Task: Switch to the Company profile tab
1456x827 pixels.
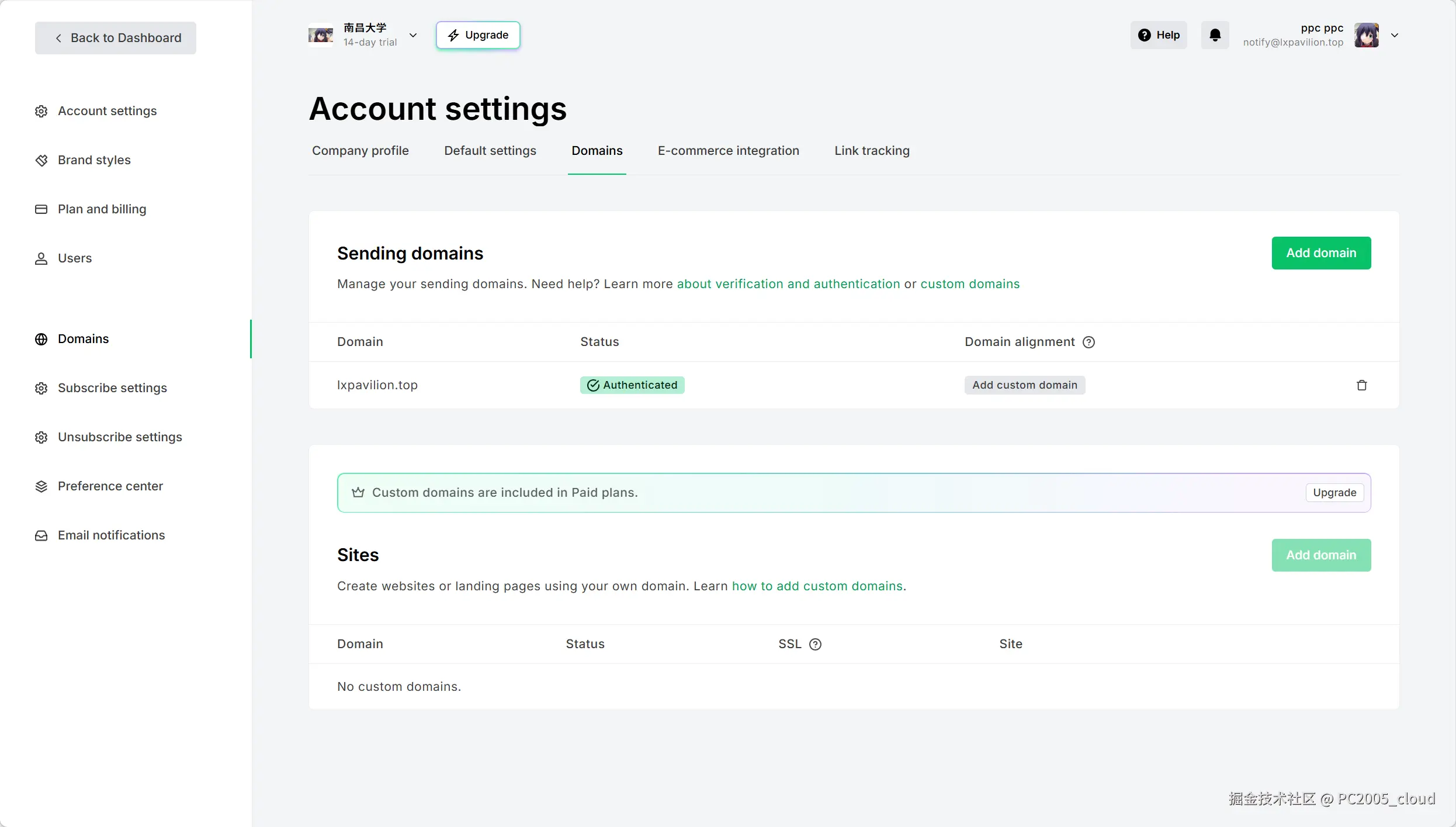Action: [360, 151]
